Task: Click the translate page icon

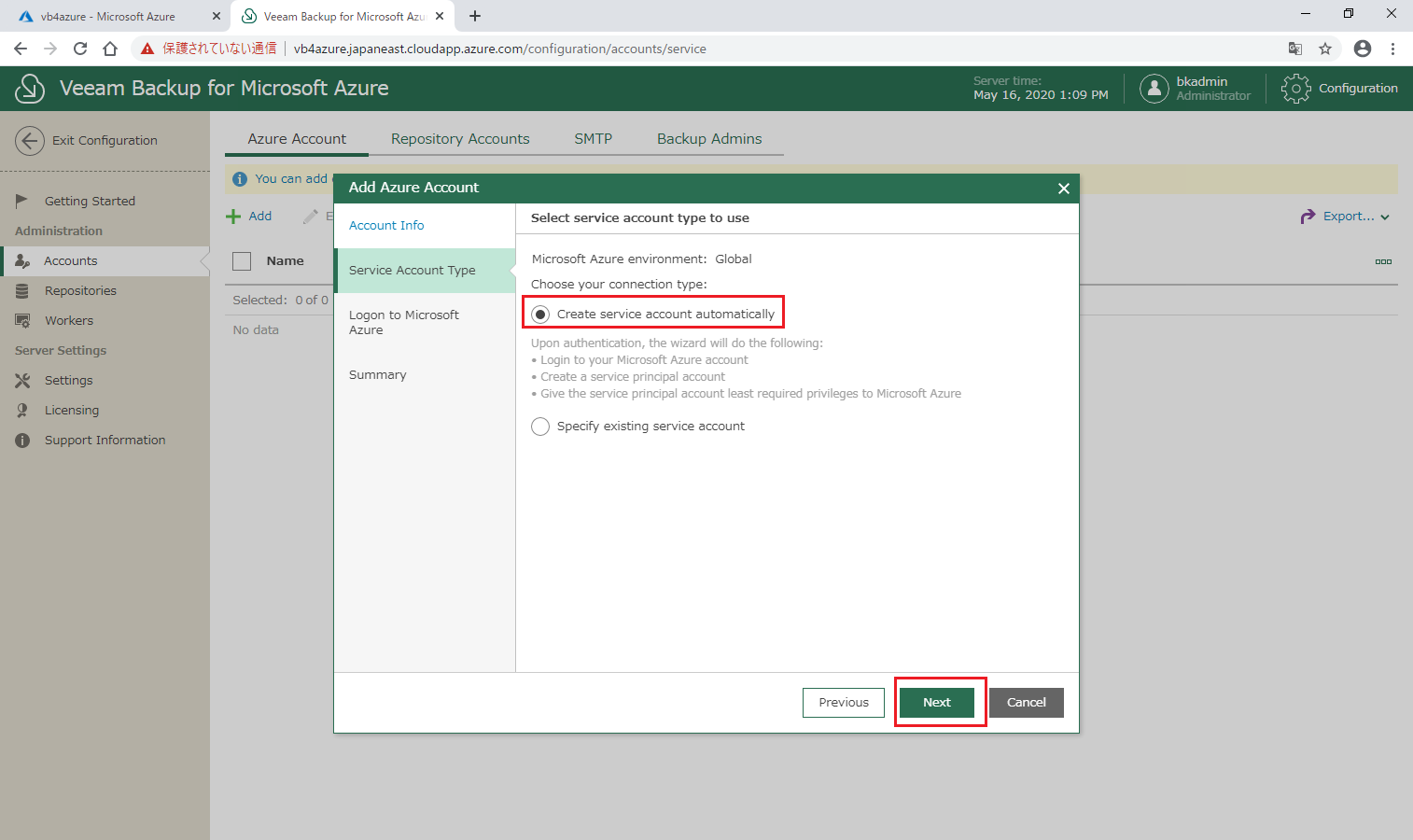Action: [1295, 49]
